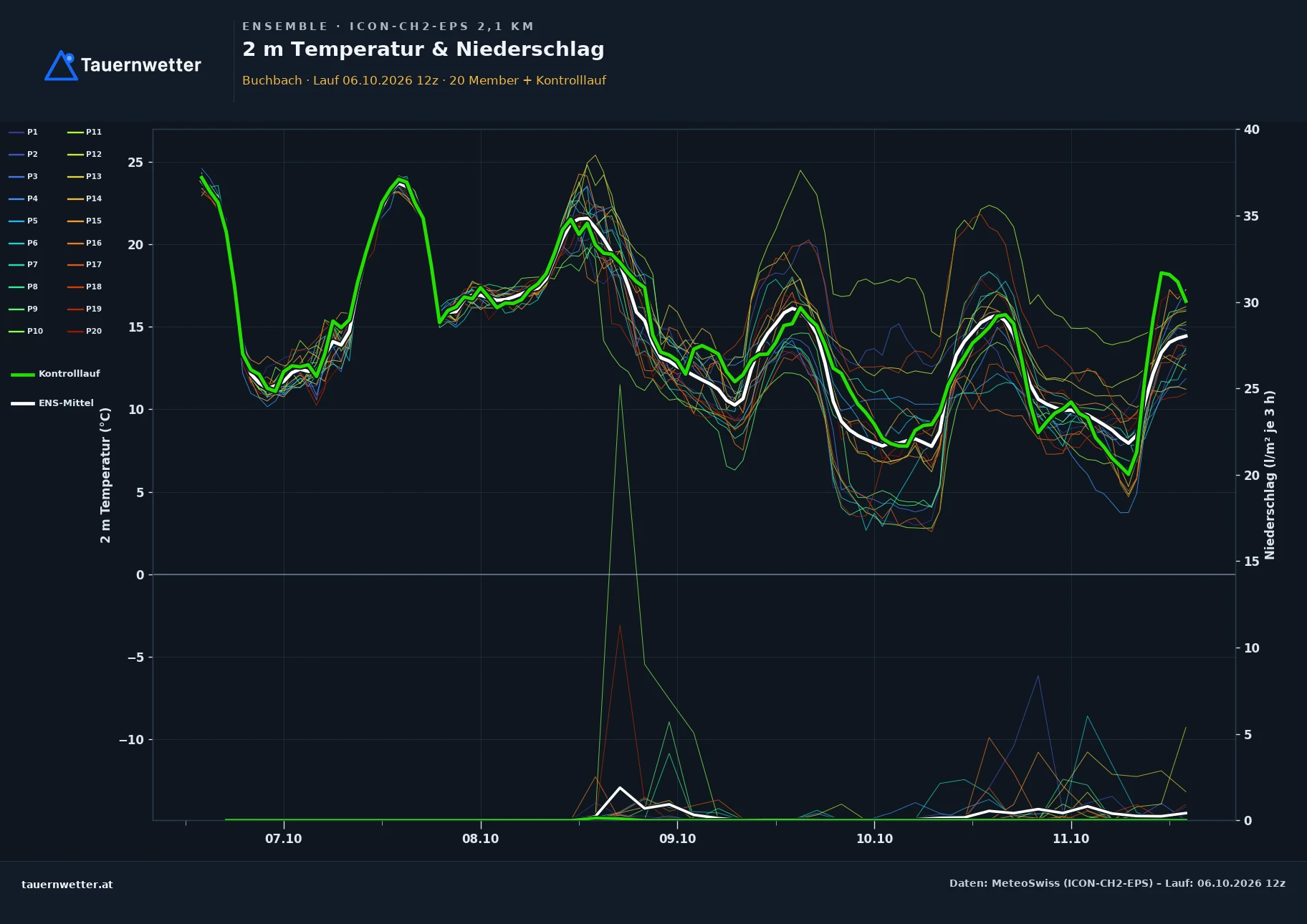Click the 11.10 date tick label
Screen dimensions: 1307x924
[x=1071, y=839]
